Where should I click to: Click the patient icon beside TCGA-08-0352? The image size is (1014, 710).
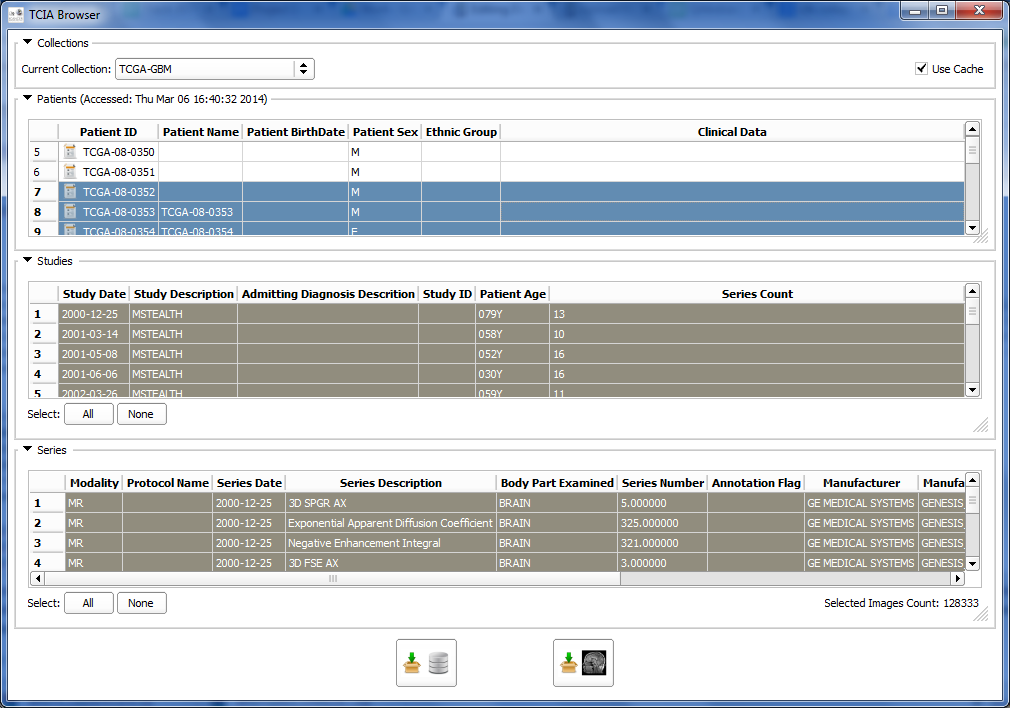[x=70, y=192]
